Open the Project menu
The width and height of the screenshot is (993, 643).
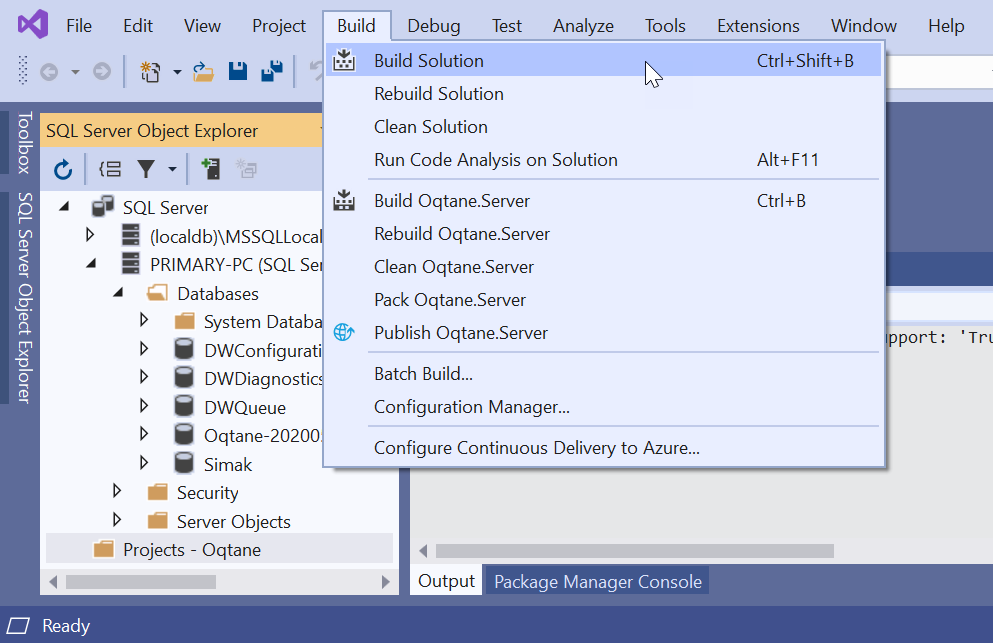point(279,26)
